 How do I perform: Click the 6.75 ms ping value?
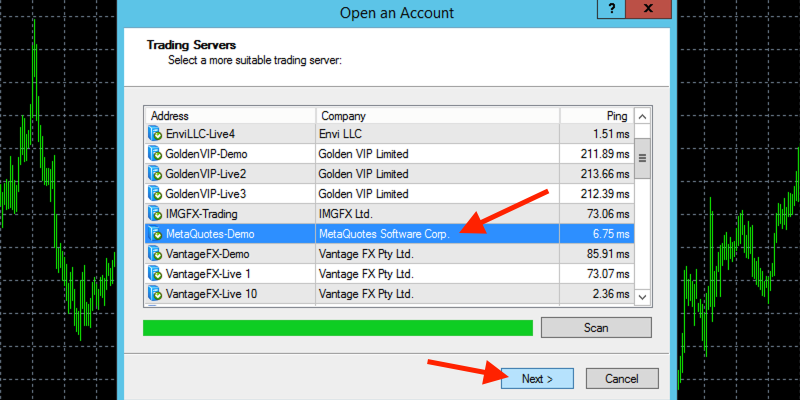pos(611,234)
